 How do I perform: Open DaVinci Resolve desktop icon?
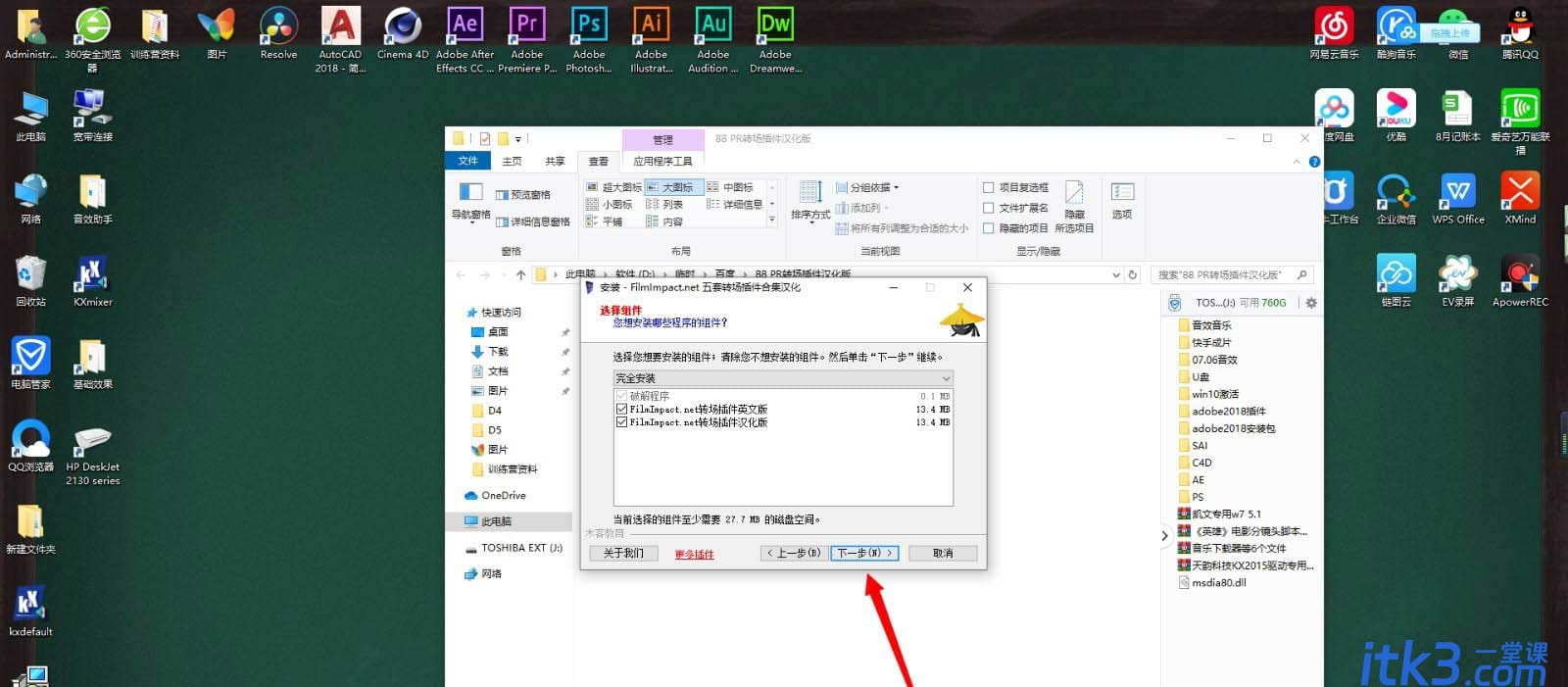click(x=278, y=32)
